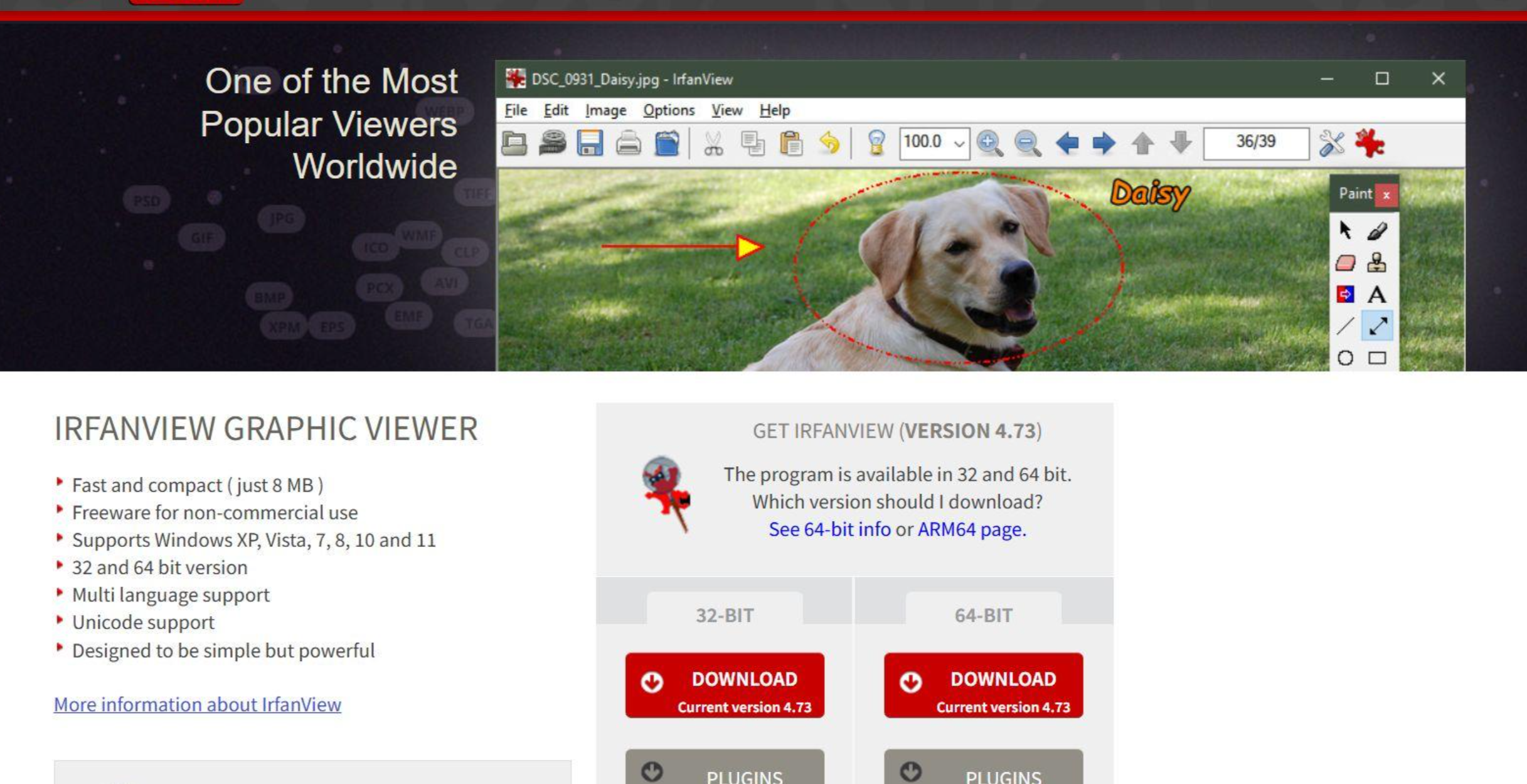
Task: Select the arrow line tool in Paint
Action: (1377, 326)
